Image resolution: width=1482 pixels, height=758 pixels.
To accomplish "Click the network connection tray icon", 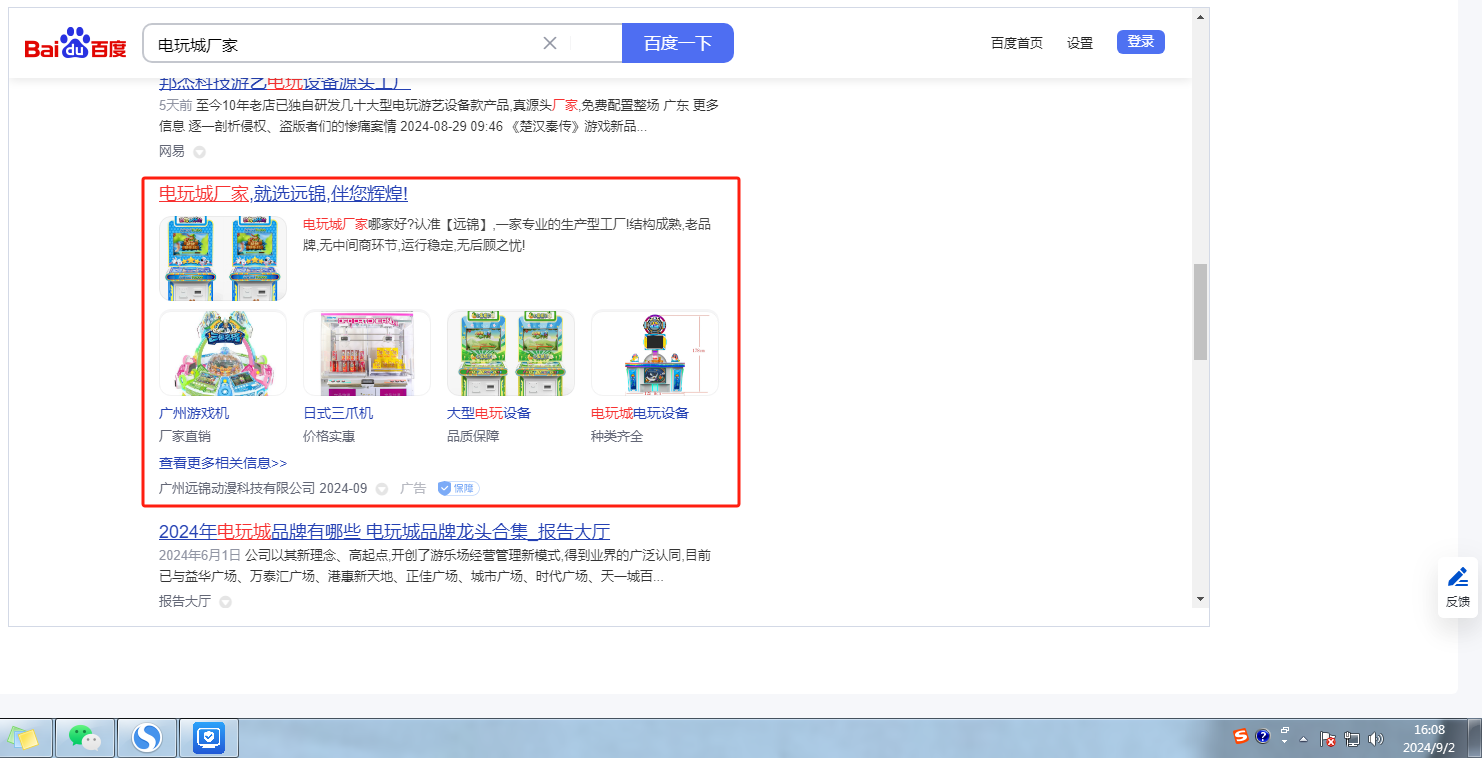I will tap(1352, 739).
